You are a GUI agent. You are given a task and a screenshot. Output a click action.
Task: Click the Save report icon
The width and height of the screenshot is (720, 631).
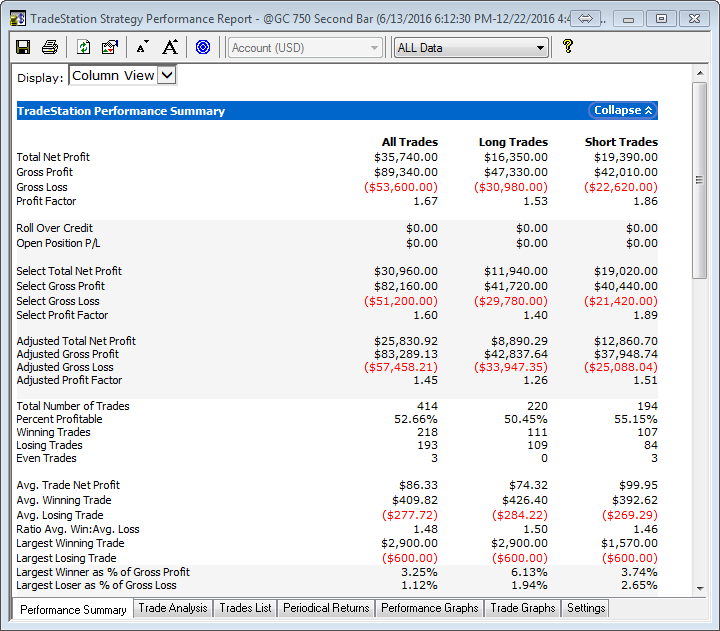[x=24, y=47]
